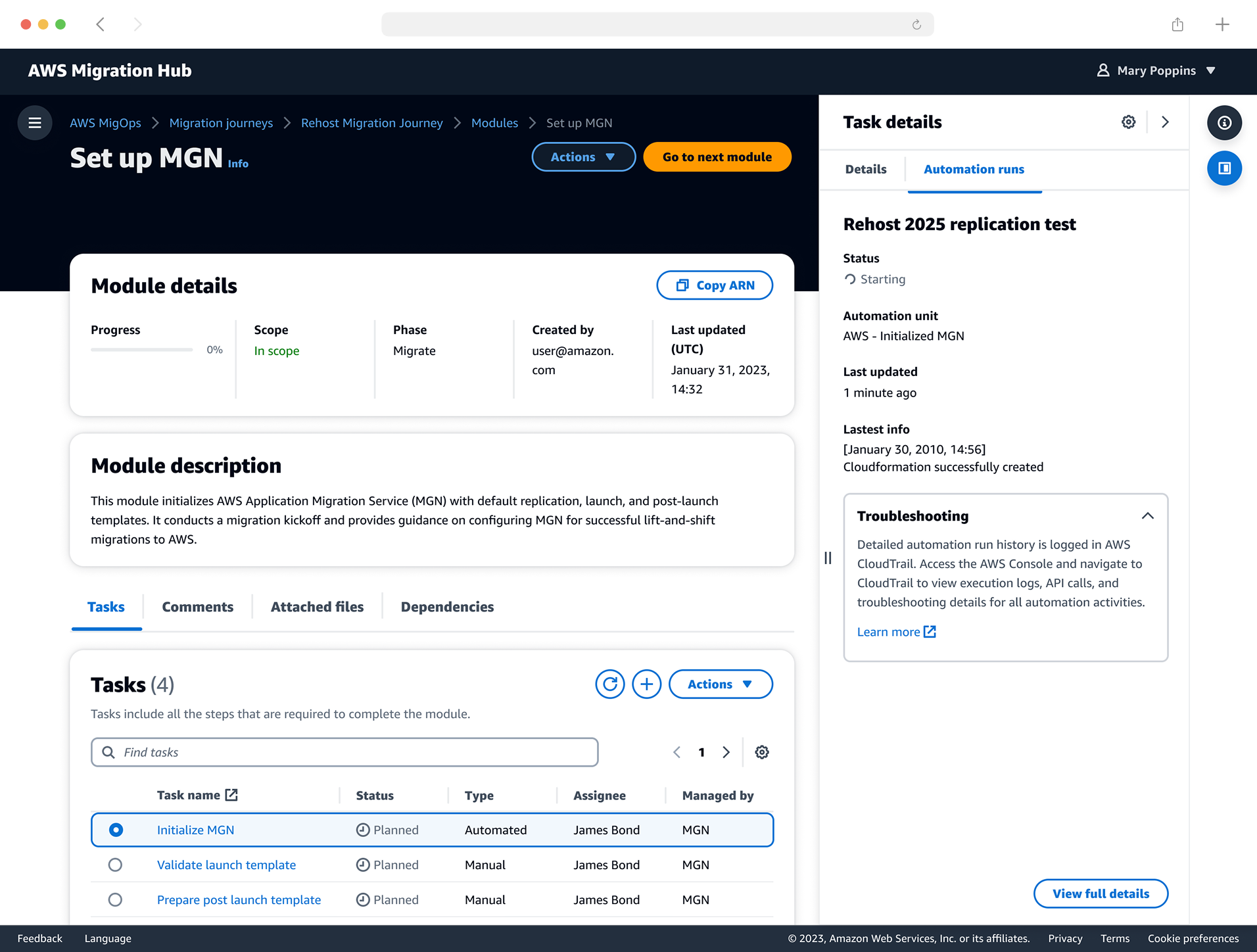
Task: Collapse the Troubleshooting section
Action: pyautogui.click(x=1147, y=516)
